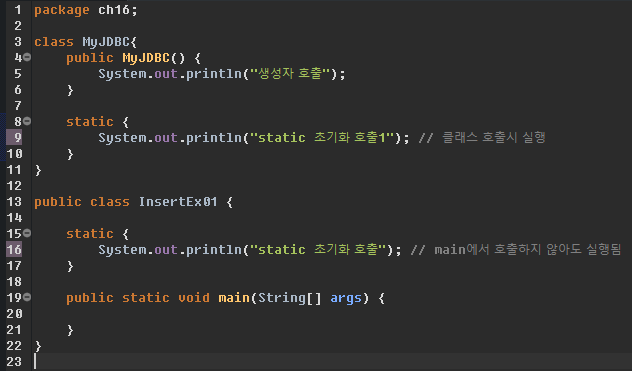Click the 'main' method name on line 19
The width and height of the screenshot is (632, 371).
(x=234, y=298)
